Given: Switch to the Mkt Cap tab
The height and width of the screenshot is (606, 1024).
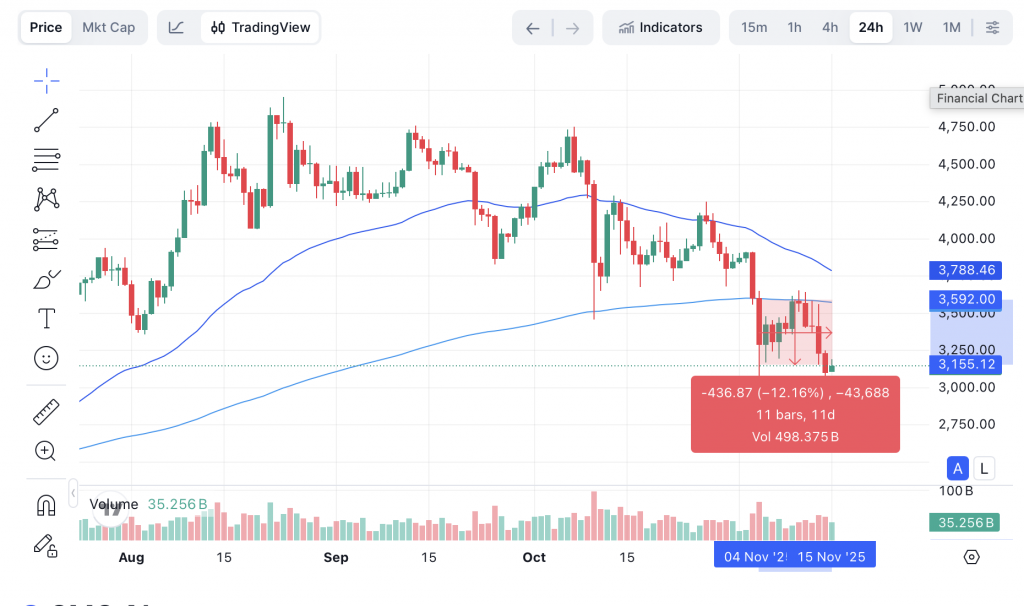Looking at the screenshot, I should coord(109,27).
